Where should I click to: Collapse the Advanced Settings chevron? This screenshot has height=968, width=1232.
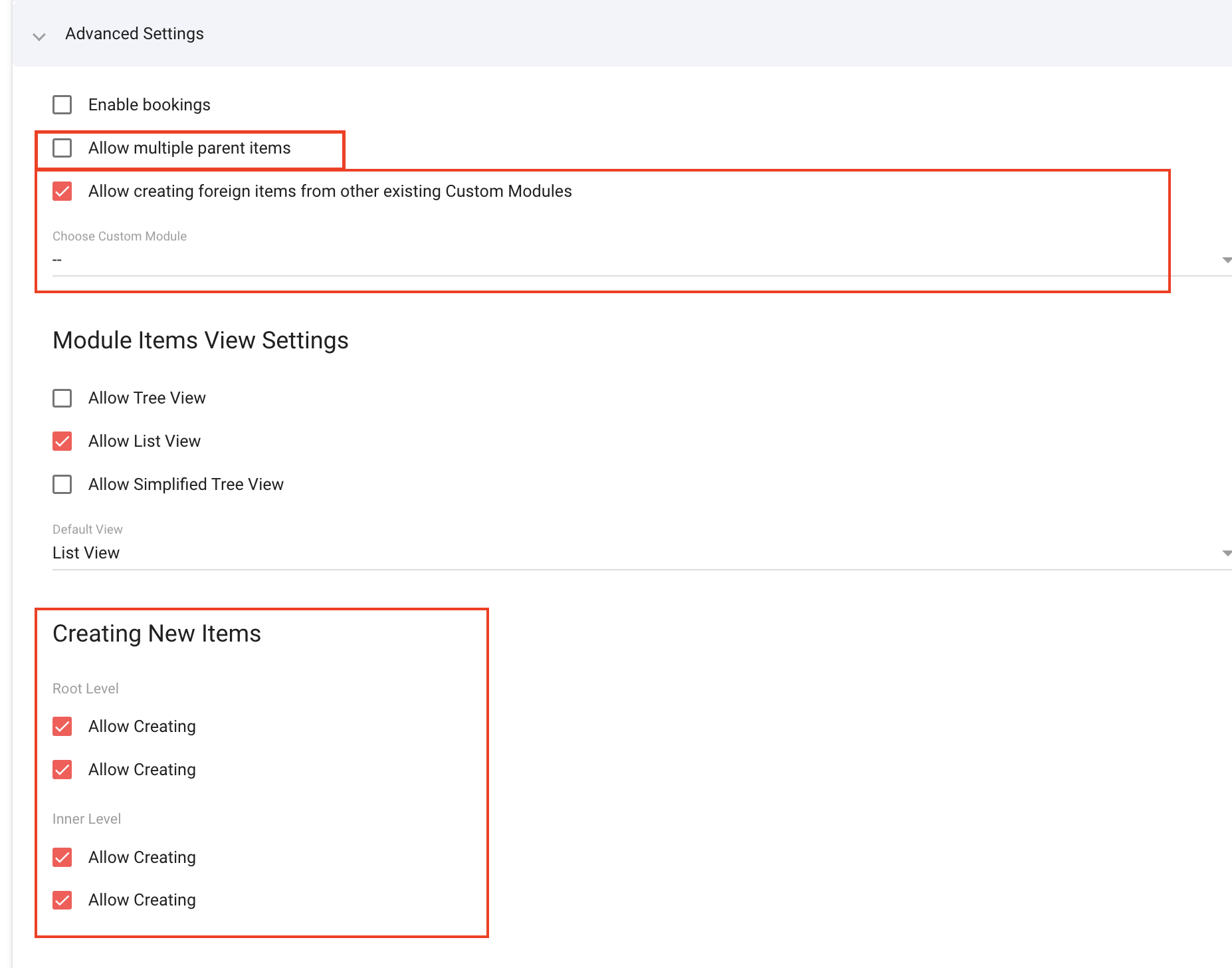tap(39, 36)
